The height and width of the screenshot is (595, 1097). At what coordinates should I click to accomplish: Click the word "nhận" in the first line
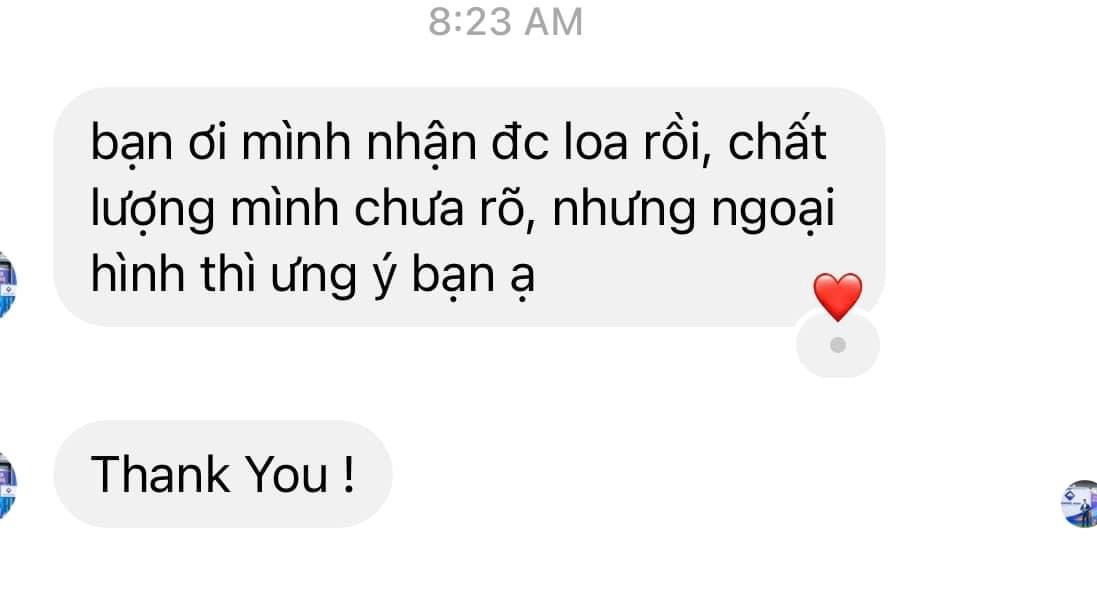[421, 142]
